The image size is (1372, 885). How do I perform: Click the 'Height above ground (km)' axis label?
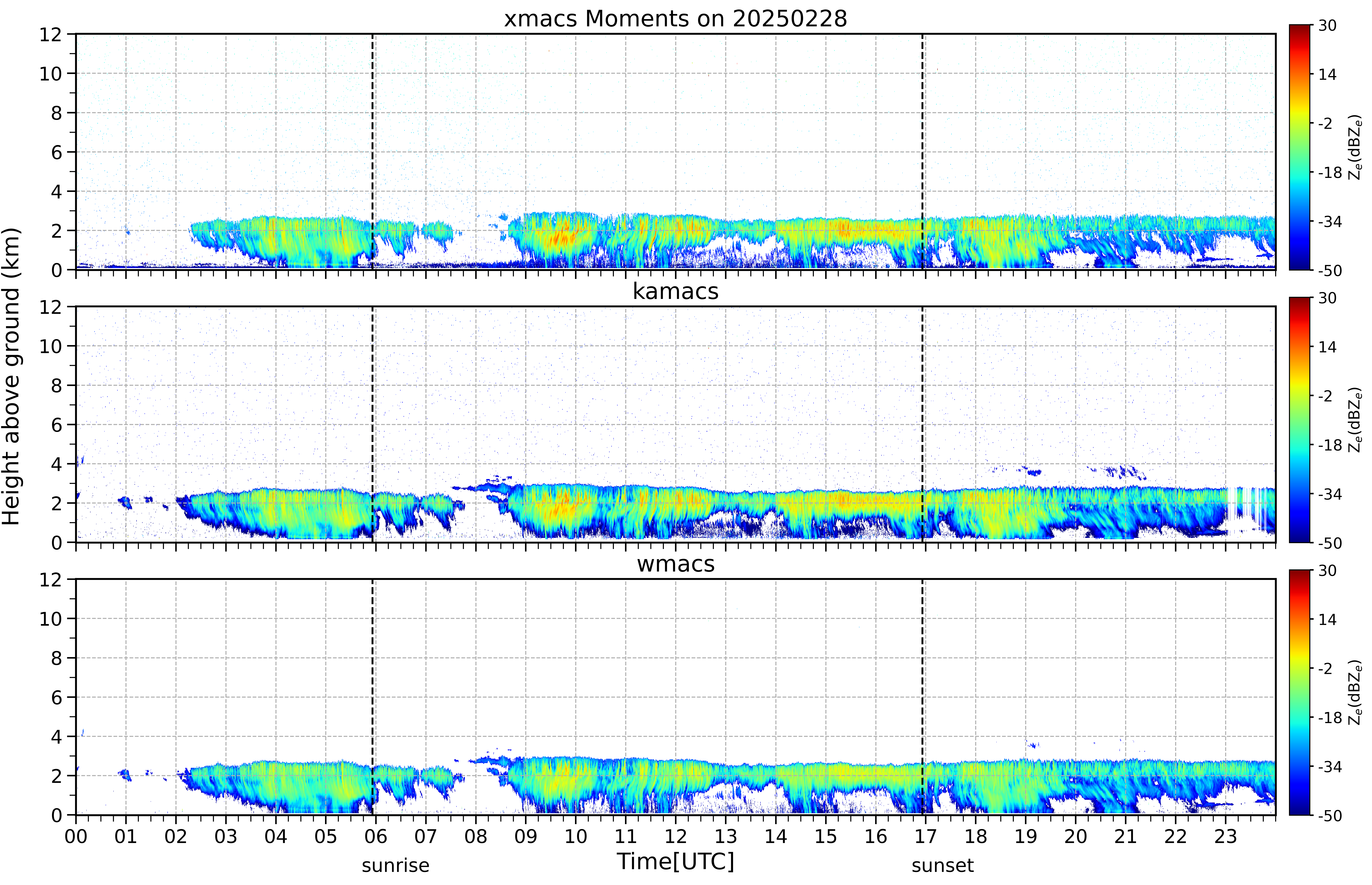pos(11,376)
